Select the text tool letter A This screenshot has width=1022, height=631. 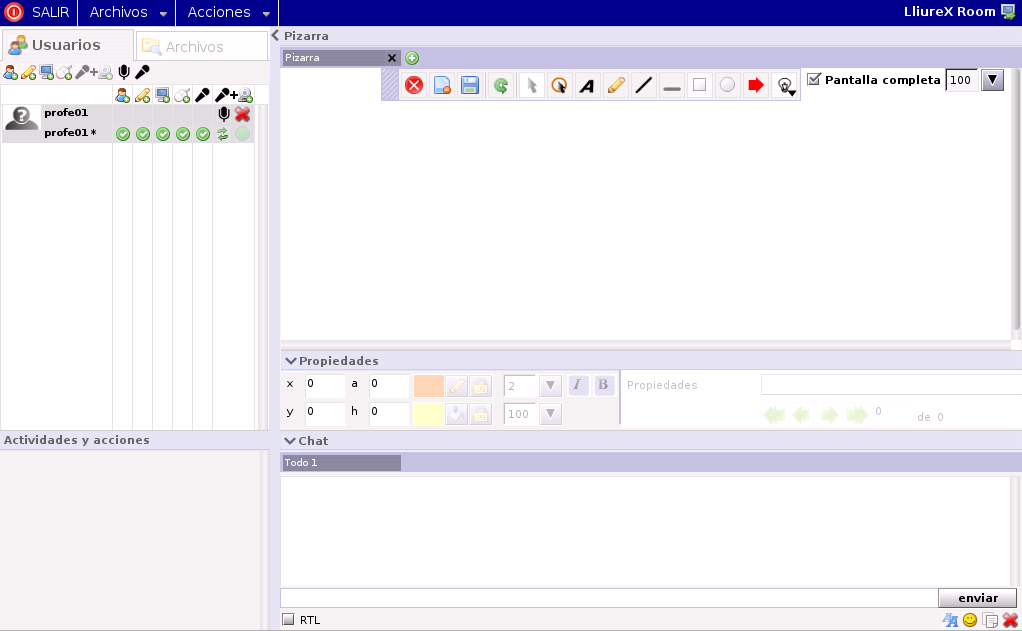(587, 86)
